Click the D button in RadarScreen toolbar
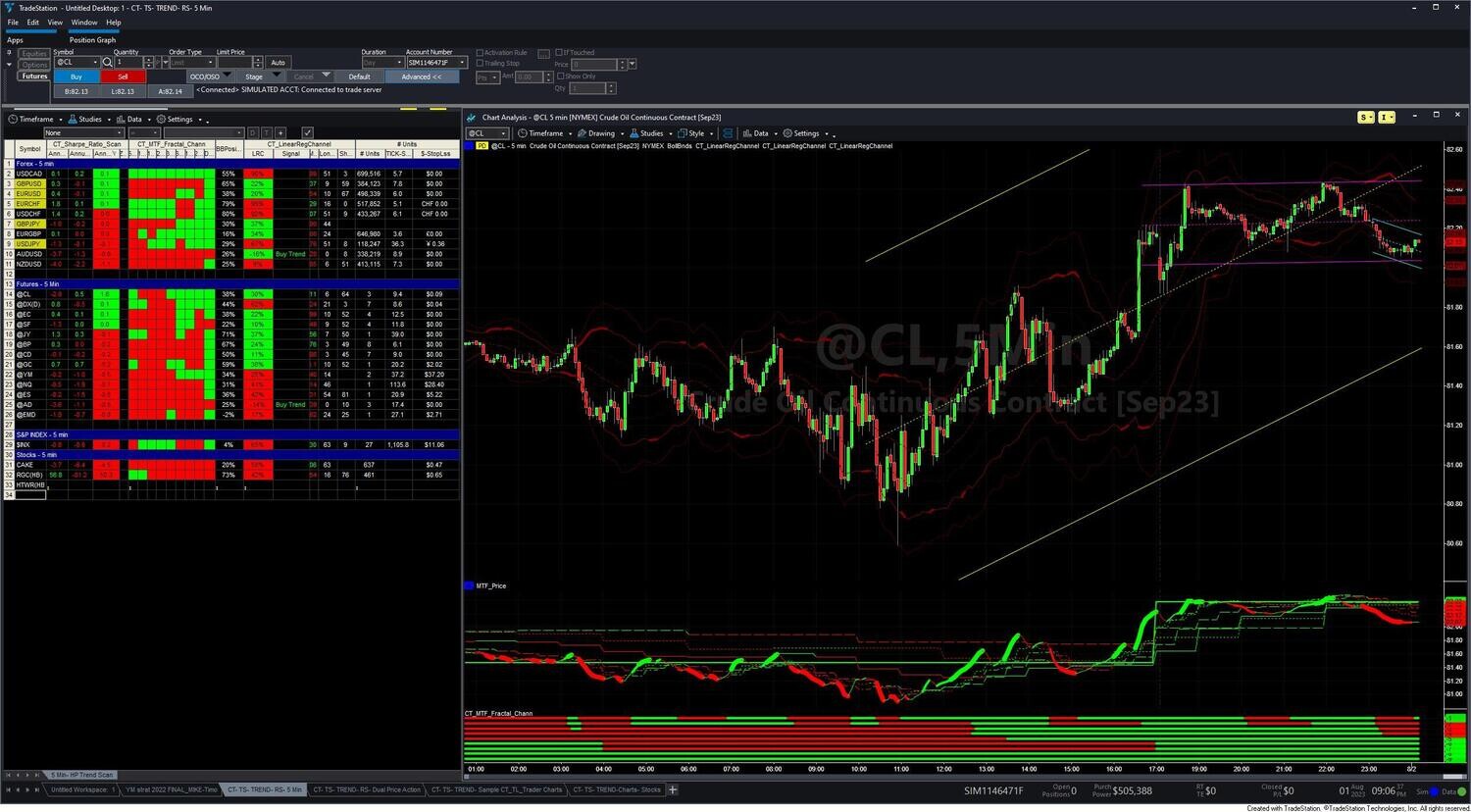1471x812 pixels. 252,132
